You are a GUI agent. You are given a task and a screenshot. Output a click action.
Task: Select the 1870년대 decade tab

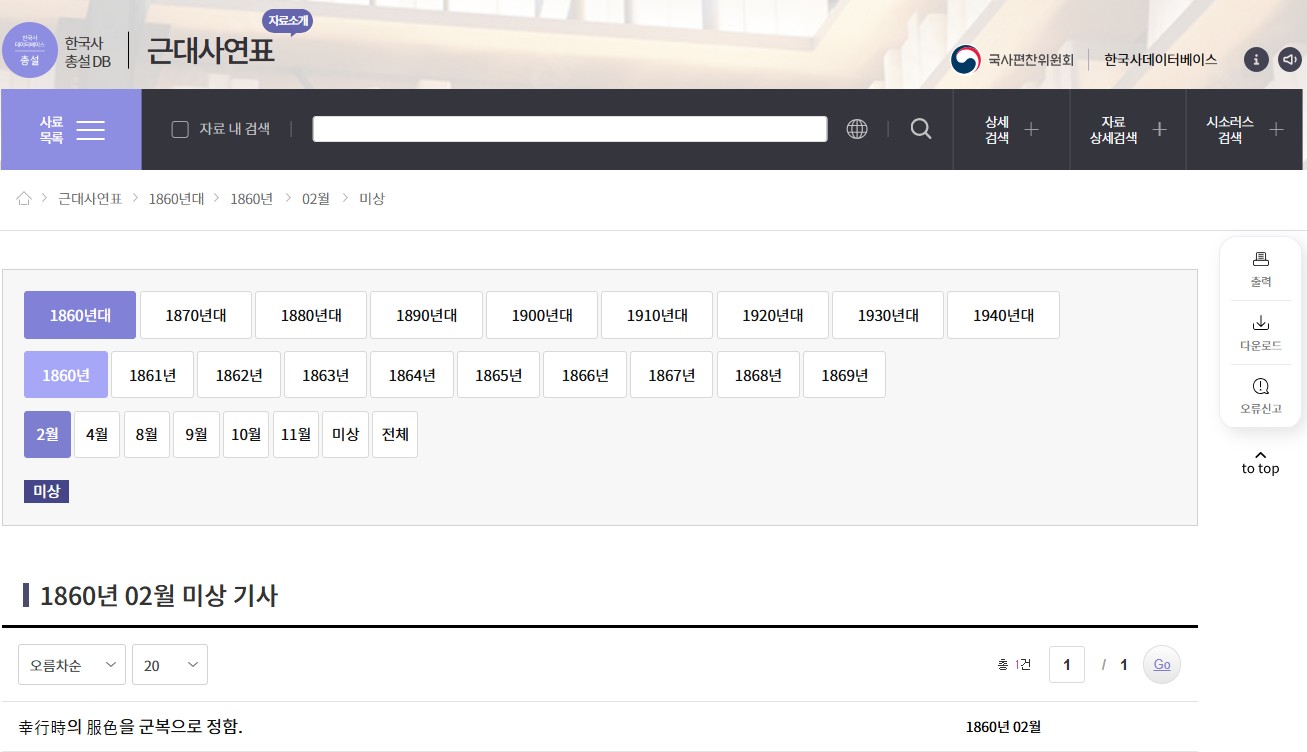(196, 316)
